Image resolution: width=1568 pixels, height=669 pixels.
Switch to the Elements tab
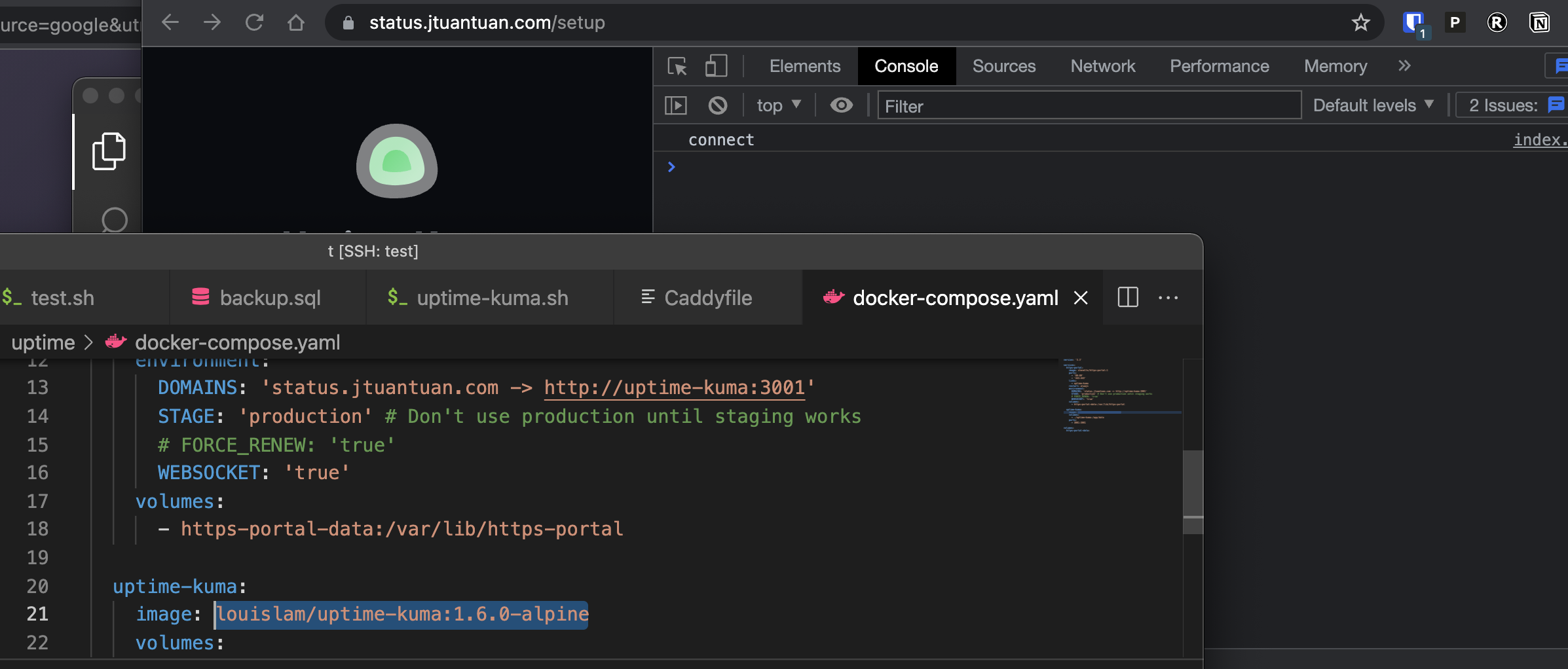click(x=805, y=66)
